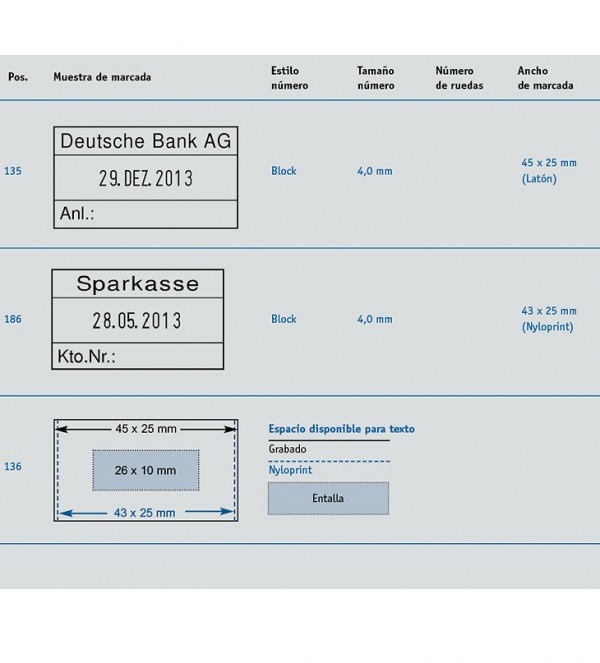This screenshot has width=600, height=663.
Task: Click the 'Nyloprint' legend entry
Action: pos(290,470)
